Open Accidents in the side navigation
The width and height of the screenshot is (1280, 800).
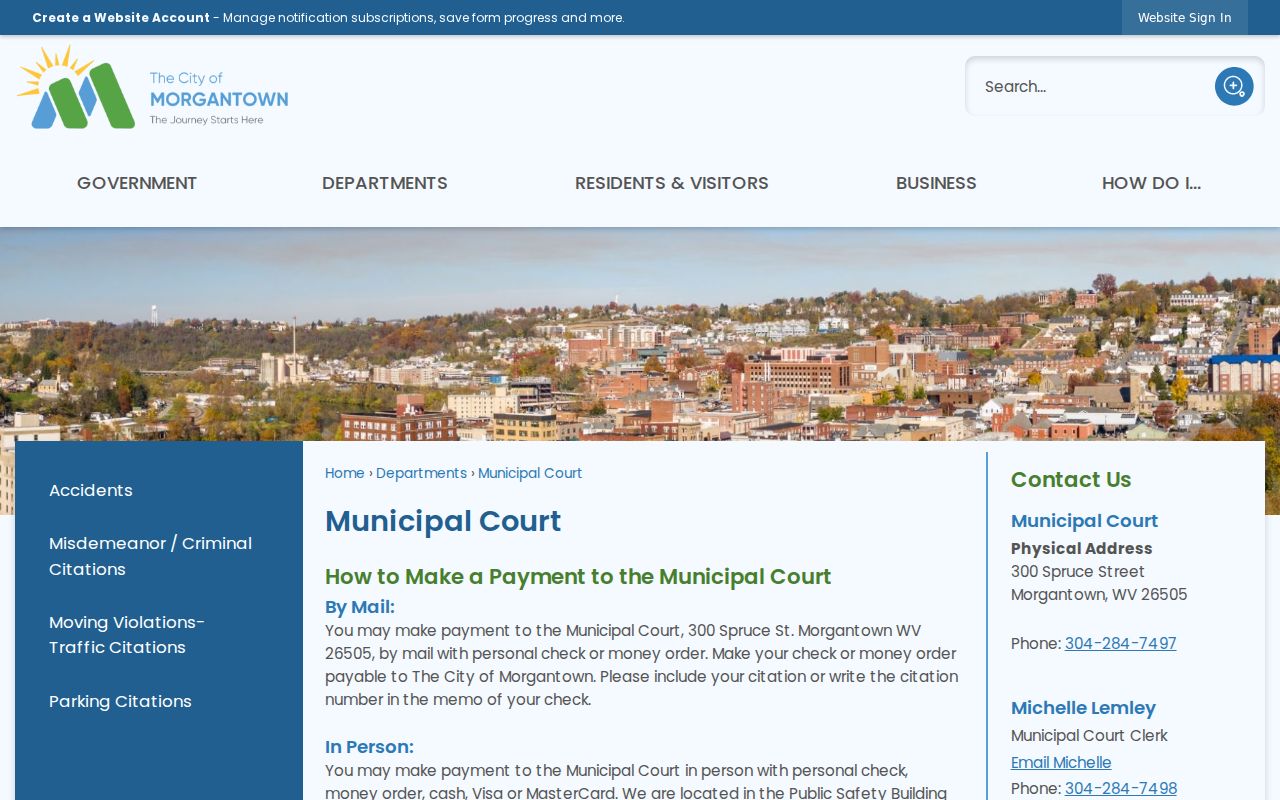91,490
